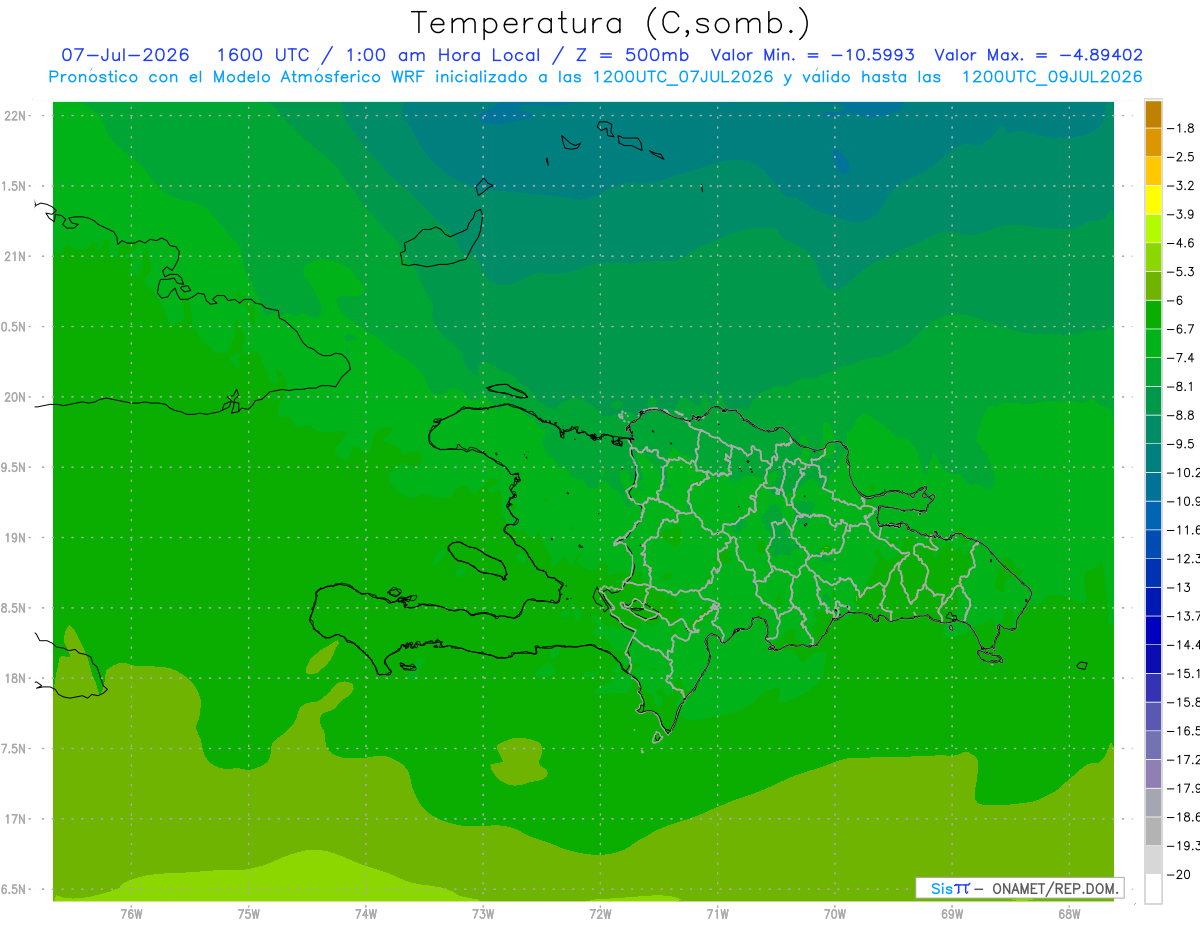
Task: Click the '20N' latitude label
Action: (14, 397)
